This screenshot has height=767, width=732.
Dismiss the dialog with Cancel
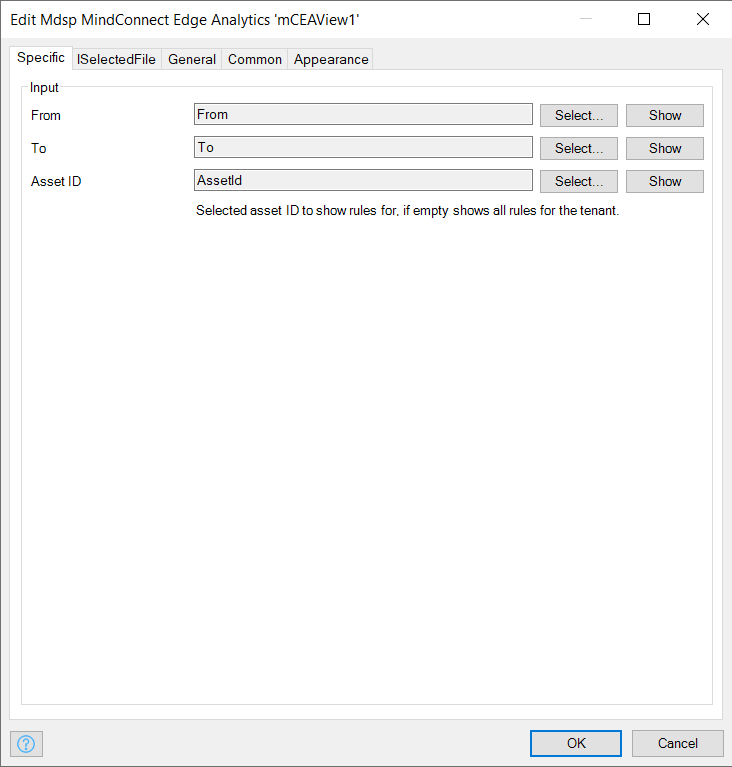click(678, 744)
